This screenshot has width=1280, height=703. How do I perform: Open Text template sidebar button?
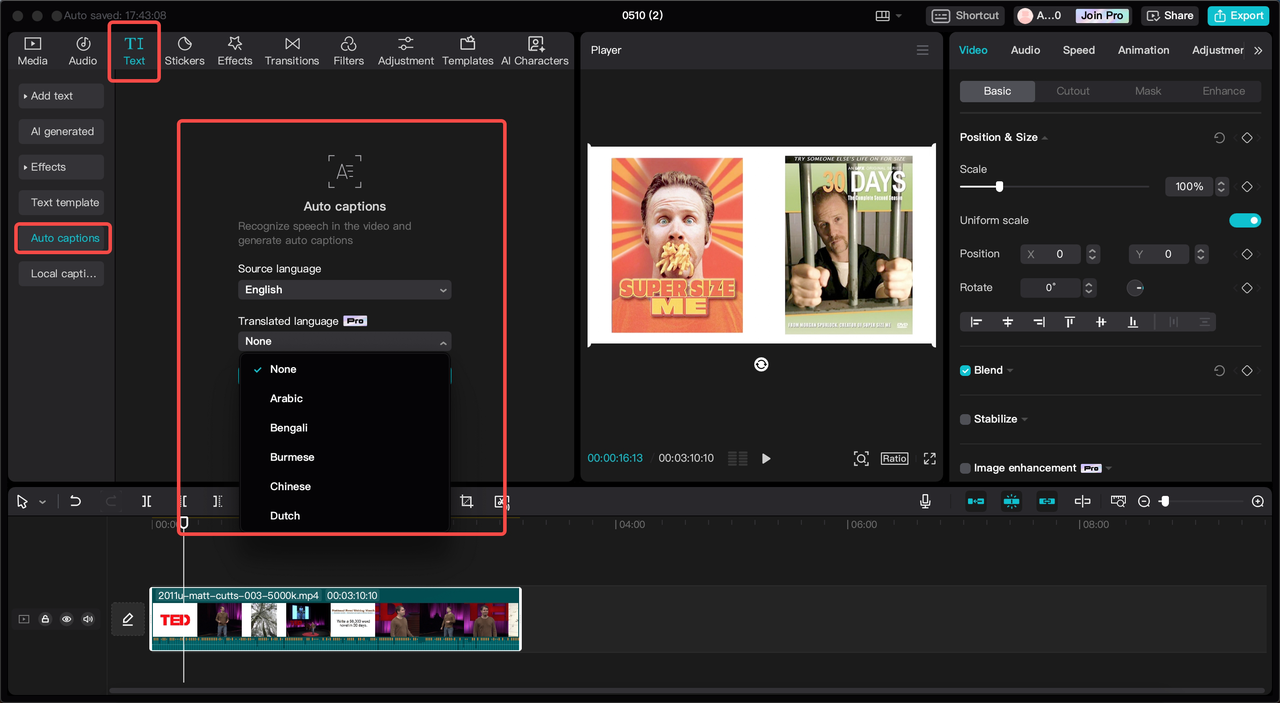coord(61,202)
